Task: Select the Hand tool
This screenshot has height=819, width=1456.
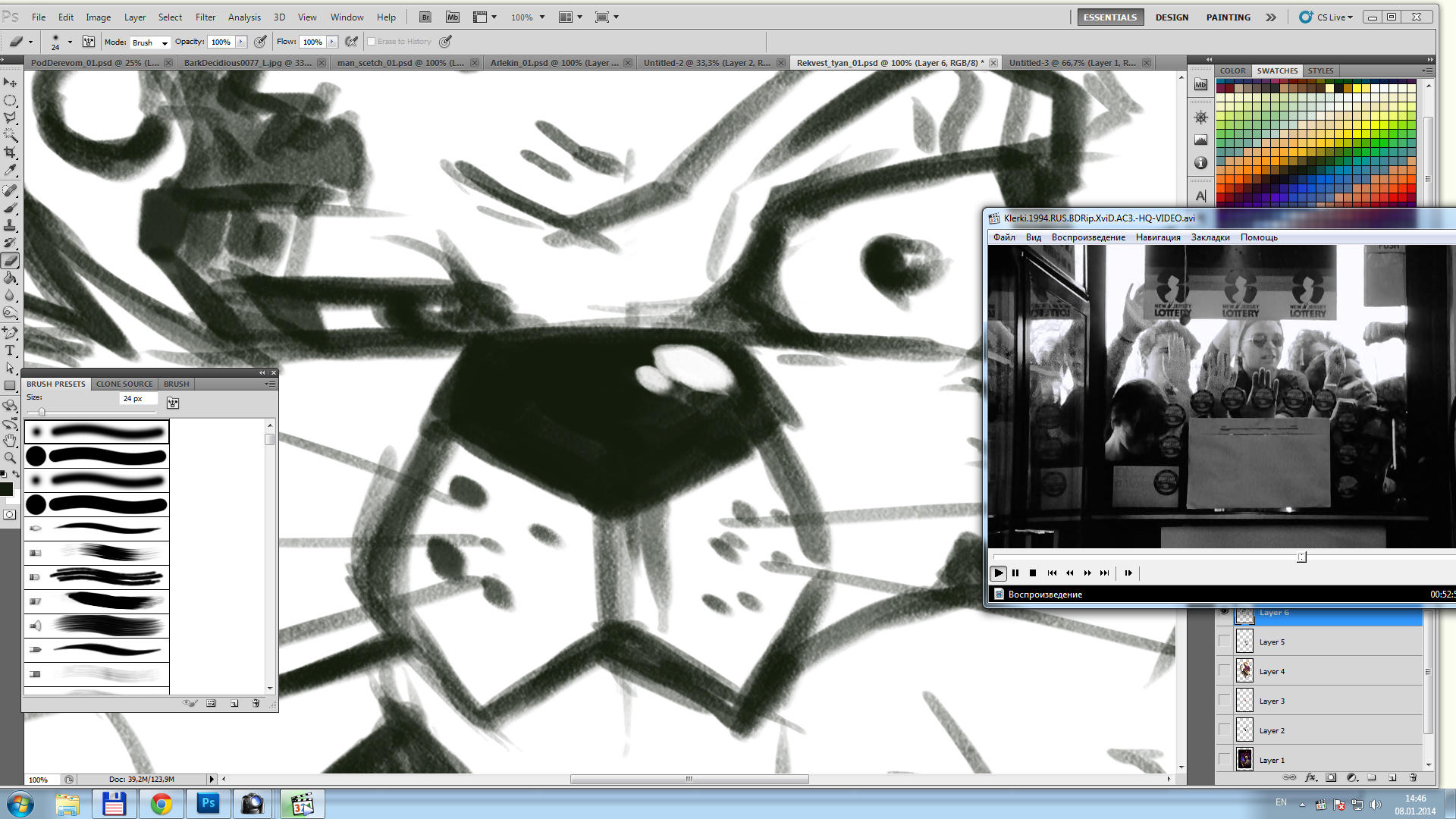Action: click(11, 441)
